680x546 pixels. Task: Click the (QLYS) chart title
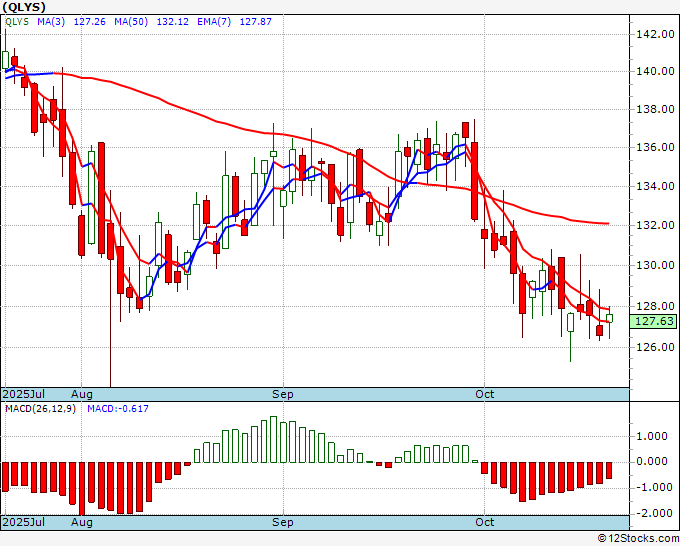click(x=24, y=7)
